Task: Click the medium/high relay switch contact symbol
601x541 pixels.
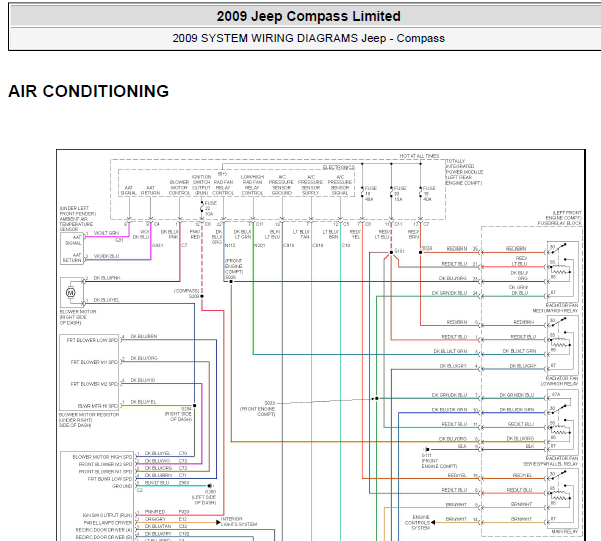Action: pos(558,248)
